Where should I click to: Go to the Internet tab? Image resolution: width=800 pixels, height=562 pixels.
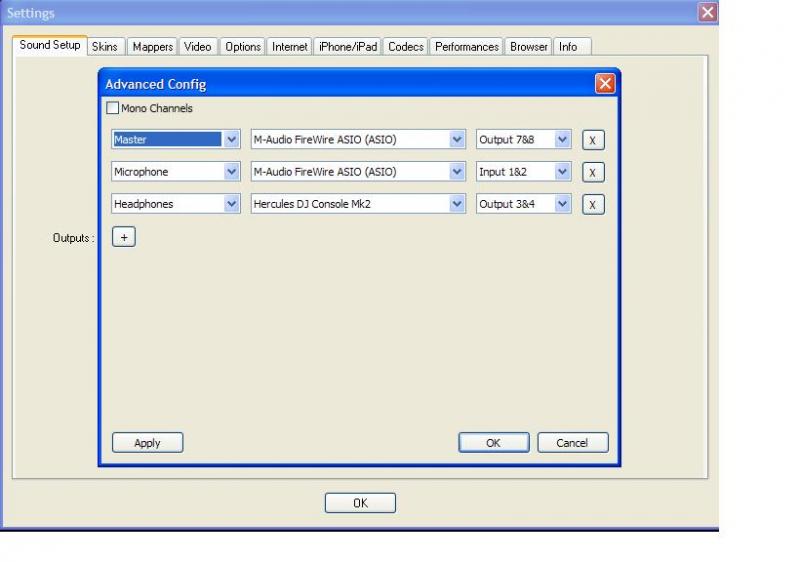coord(289,47)
